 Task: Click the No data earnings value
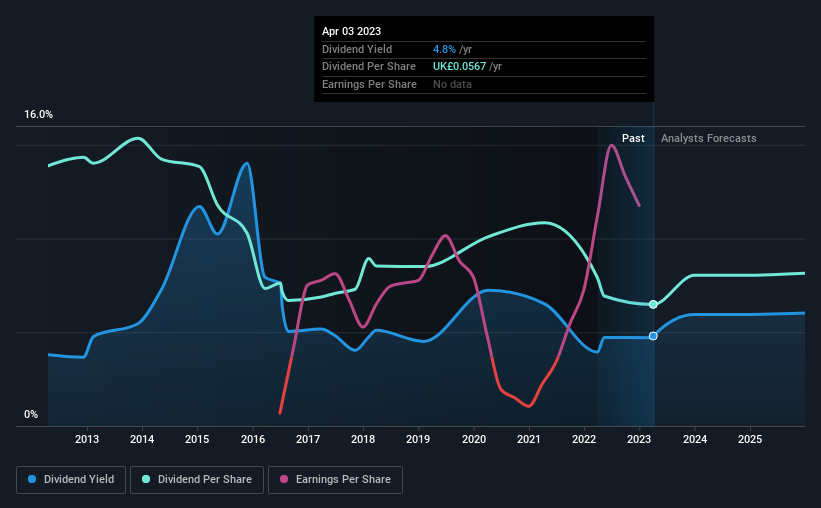tap(452, 84)
